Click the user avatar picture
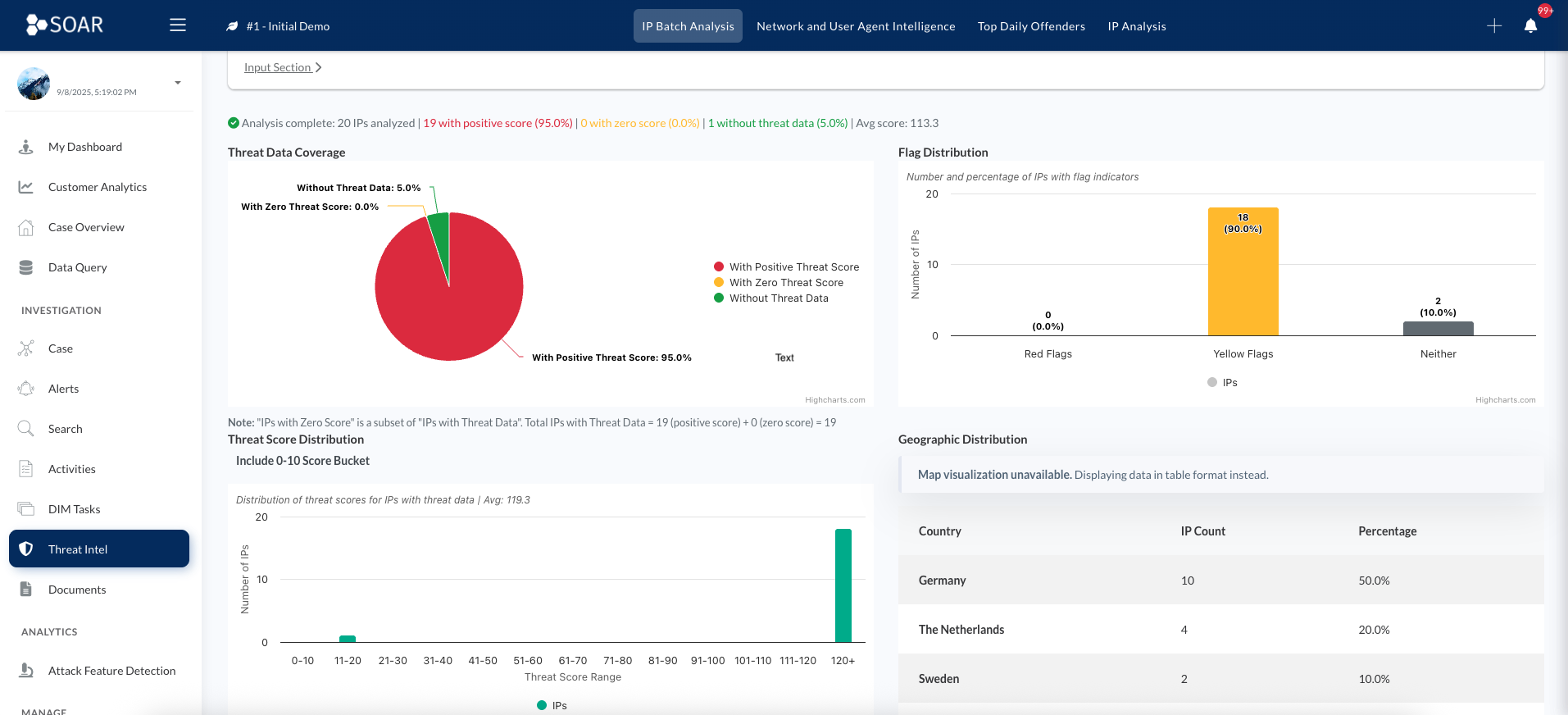 pos(34,84)
